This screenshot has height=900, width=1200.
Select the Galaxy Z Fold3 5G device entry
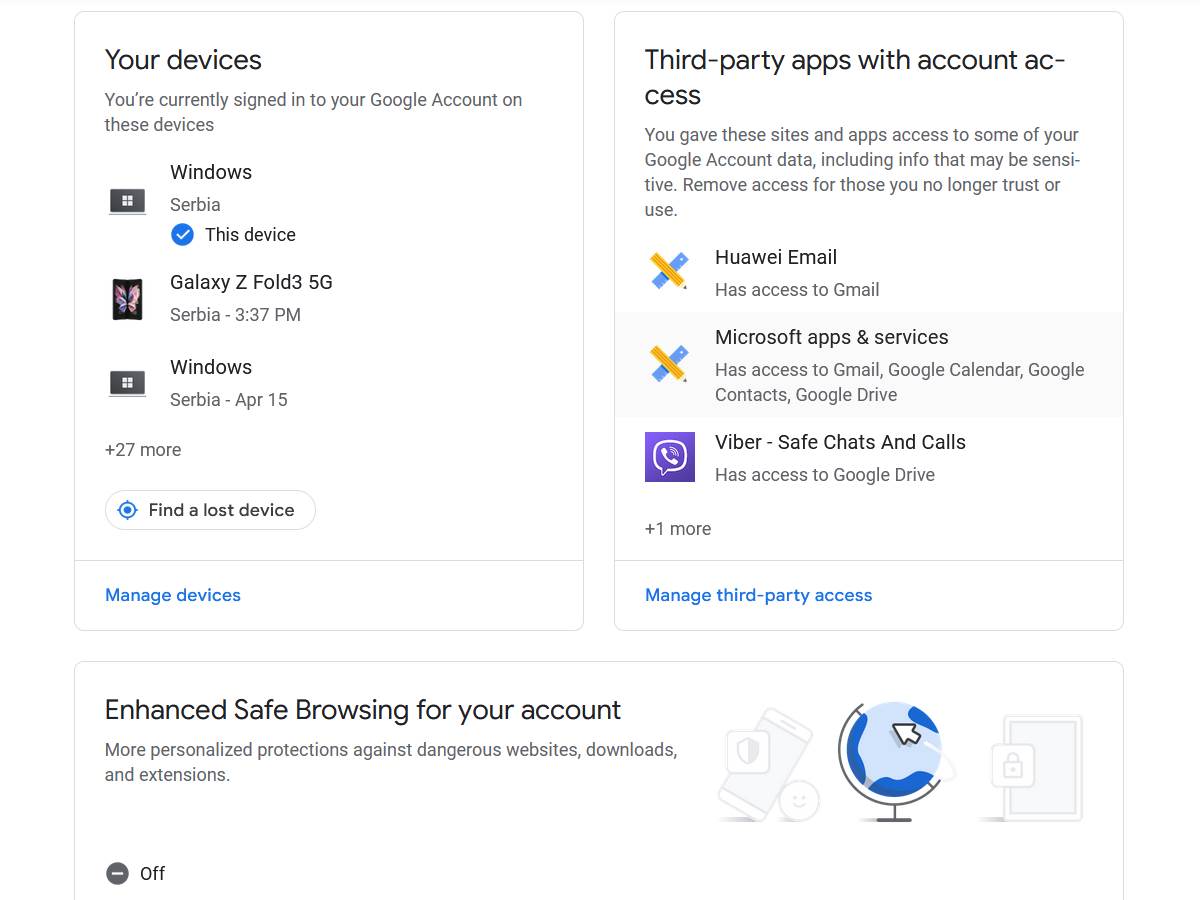251,282
